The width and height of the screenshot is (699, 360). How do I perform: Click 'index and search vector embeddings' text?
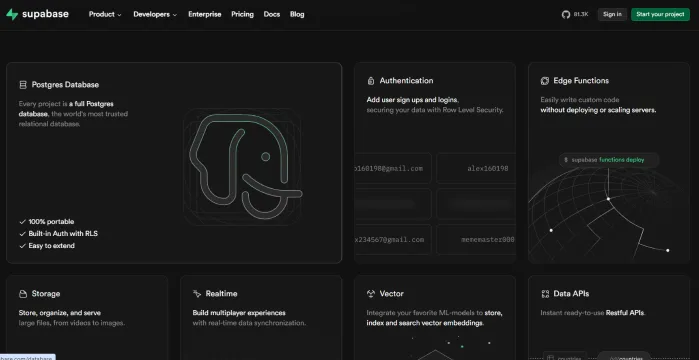[x=425, y=323]
